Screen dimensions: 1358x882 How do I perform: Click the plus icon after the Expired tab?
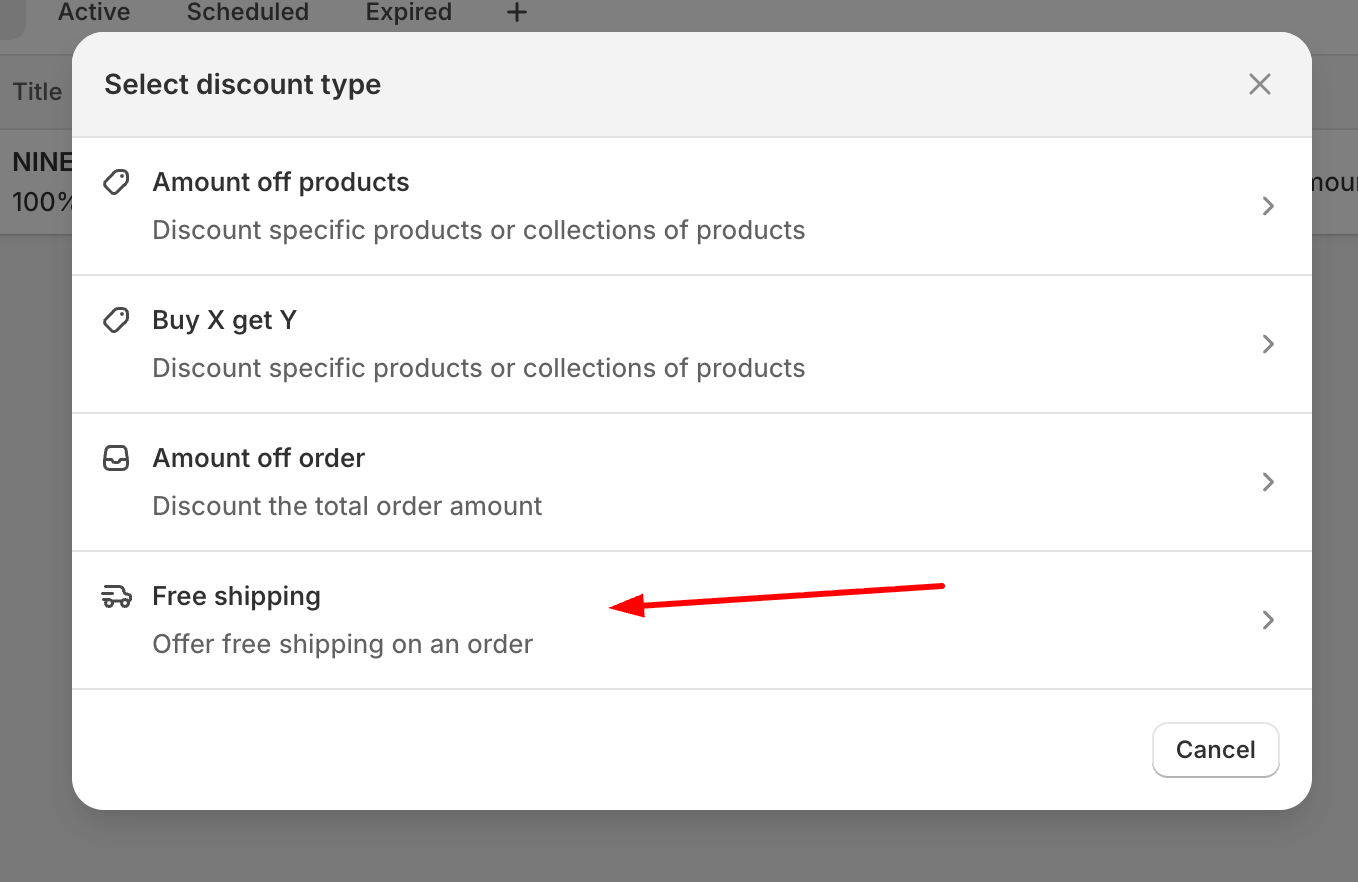coord(516,13)
